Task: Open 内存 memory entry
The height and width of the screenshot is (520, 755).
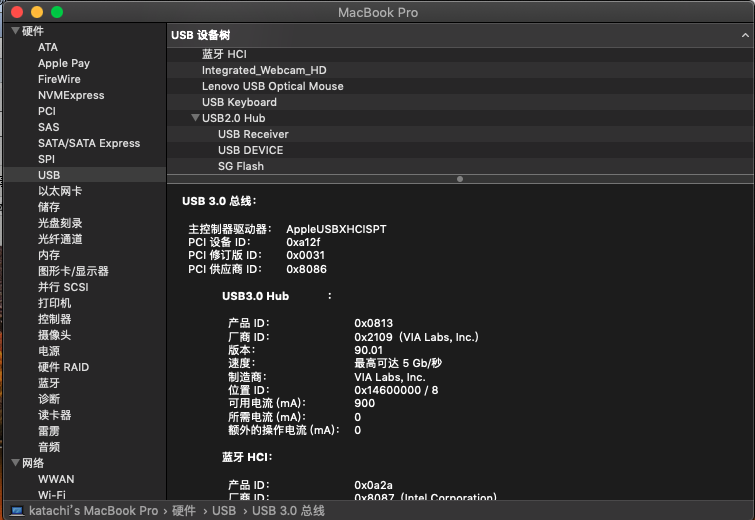Action: coord(49,255)
